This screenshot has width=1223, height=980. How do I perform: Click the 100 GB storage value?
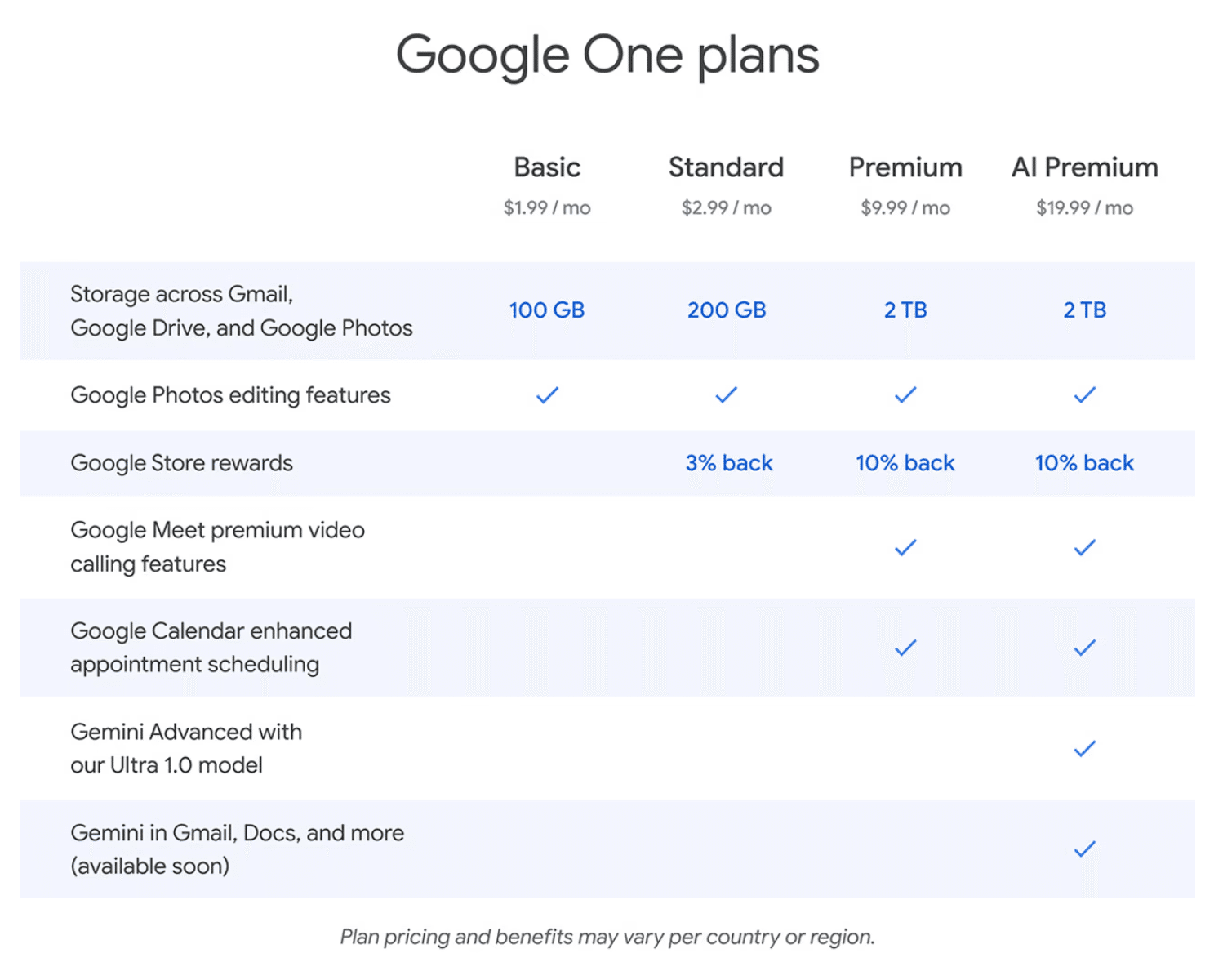547,310
